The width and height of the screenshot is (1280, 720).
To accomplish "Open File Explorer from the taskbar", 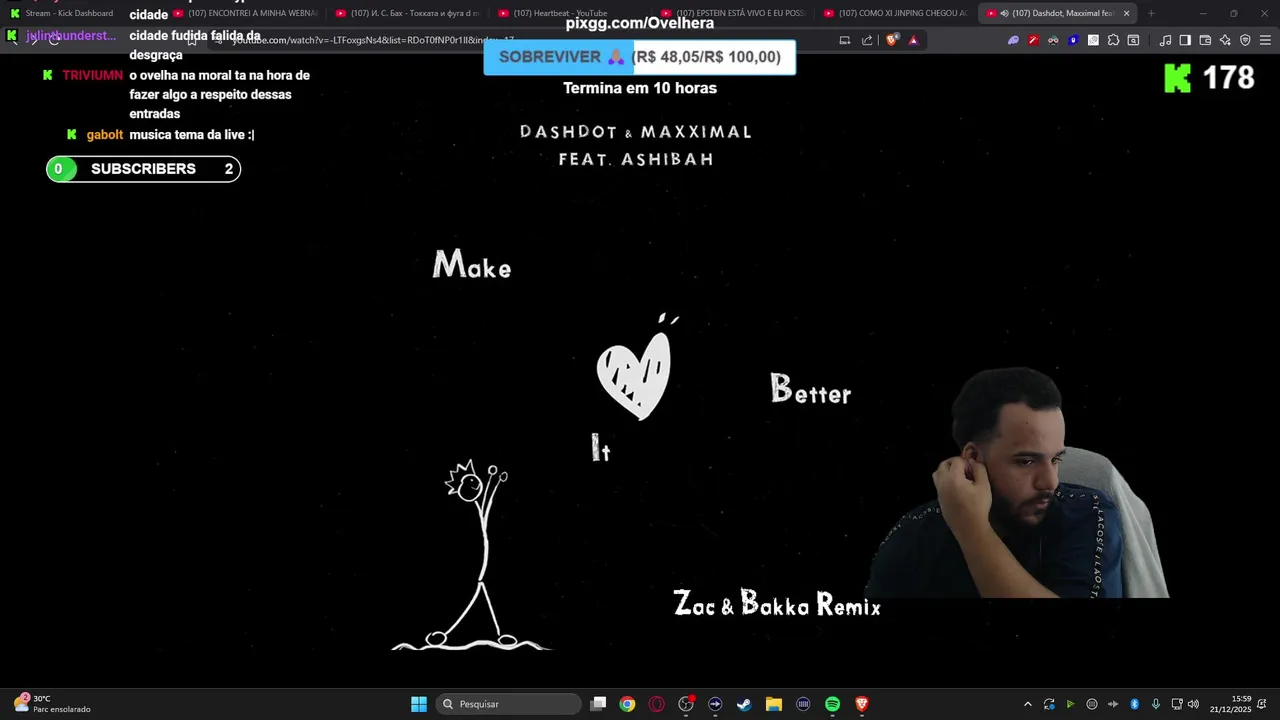I will [774, 704].
